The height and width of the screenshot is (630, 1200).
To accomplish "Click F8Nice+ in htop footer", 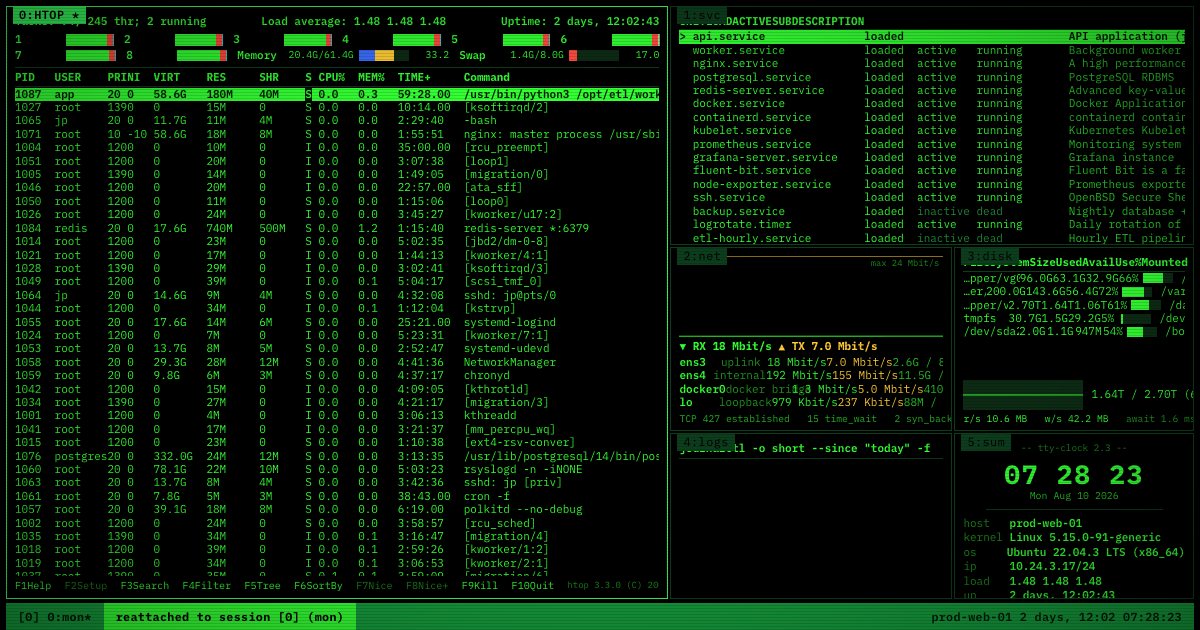I will [427, 586].
